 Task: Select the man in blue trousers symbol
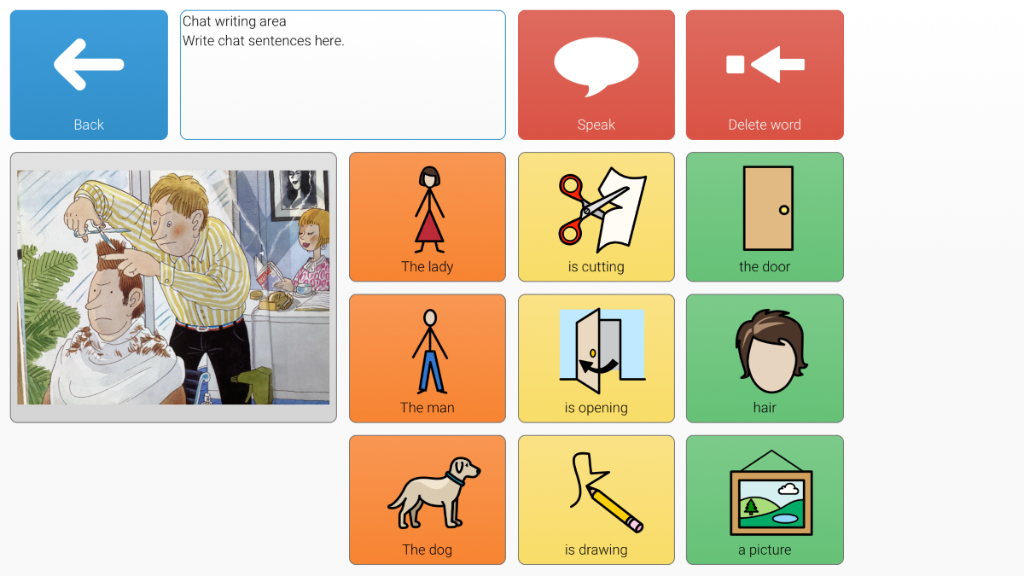(429, 351)
